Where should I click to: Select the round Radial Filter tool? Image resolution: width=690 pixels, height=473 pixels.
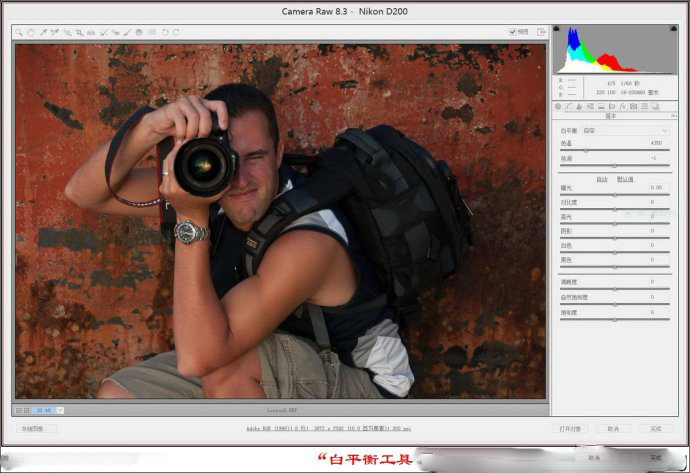point(139,33)
